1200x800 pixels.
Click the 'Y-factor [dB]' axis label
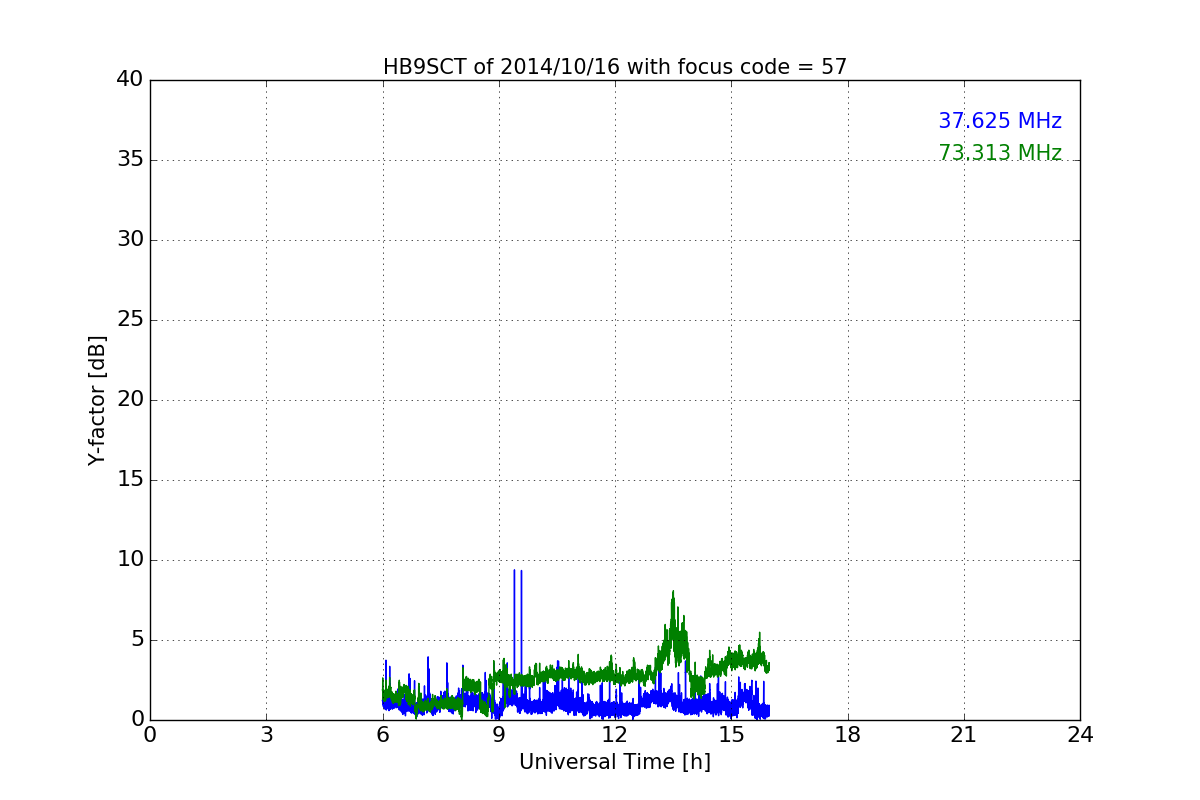pos(97,400)
